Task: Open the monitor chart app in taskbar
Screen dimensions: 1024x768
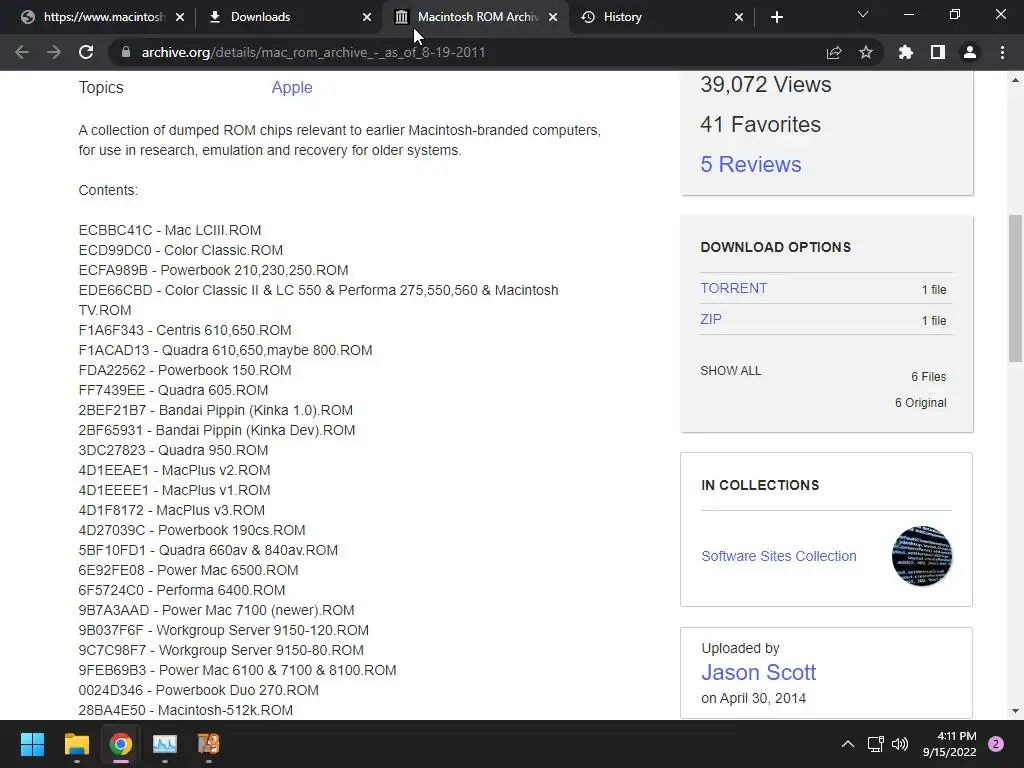Action: pyautogui.click(x=165, y=744)
